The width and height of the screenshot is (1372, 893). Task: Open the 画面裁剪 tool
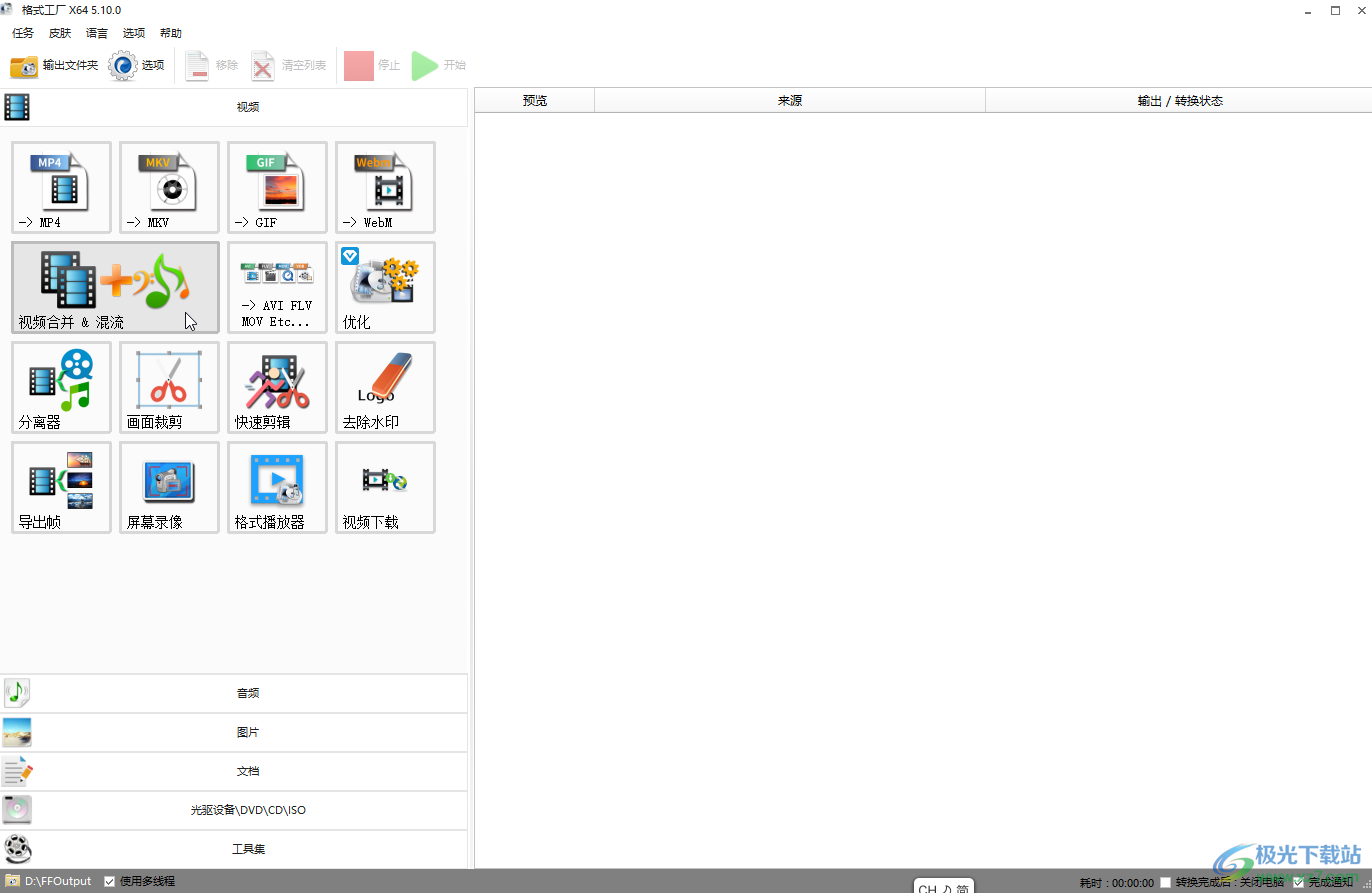click(169, 387)
